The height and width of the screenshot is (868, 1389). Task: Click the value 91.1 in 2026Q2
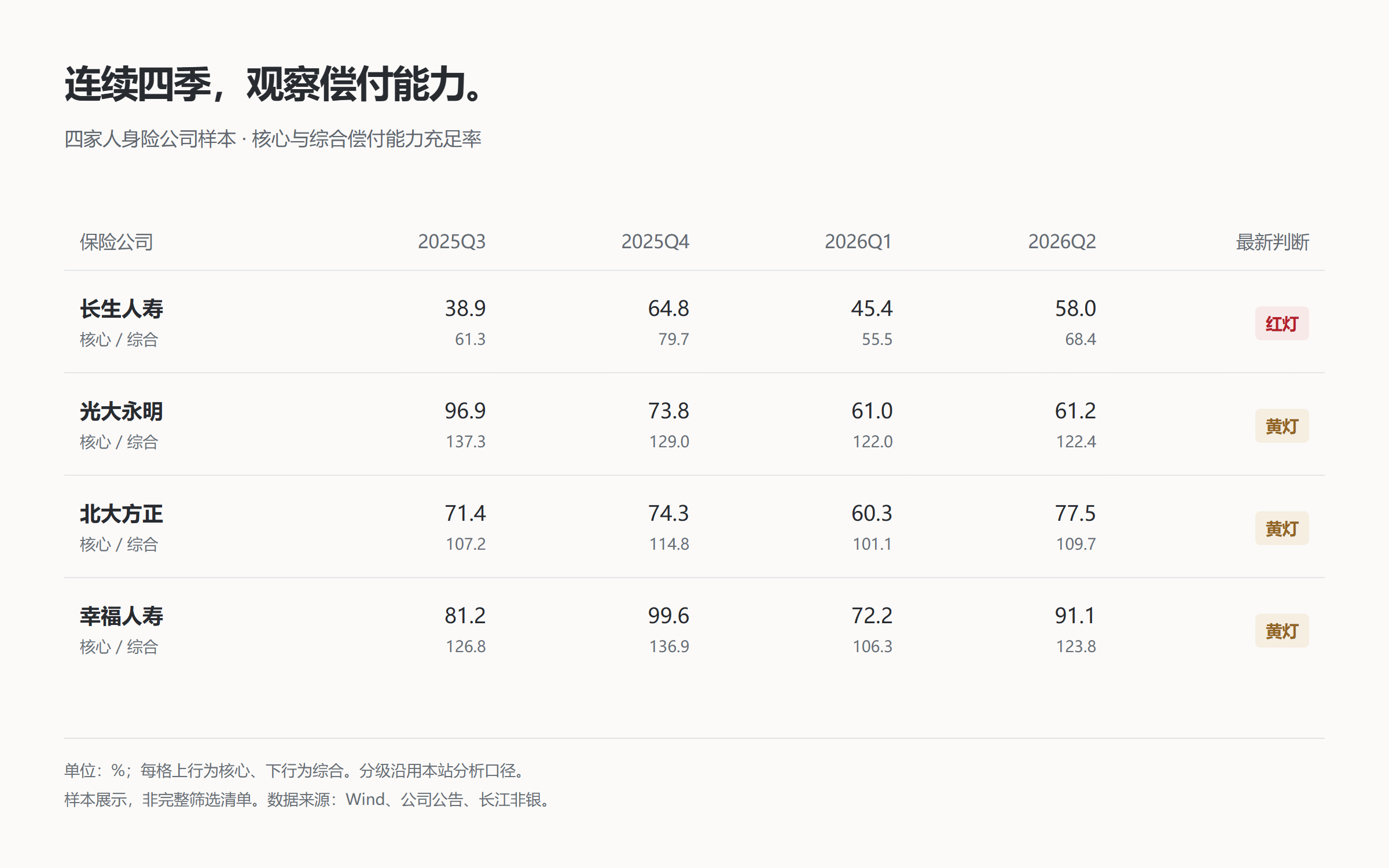(x=1075, y=616)
